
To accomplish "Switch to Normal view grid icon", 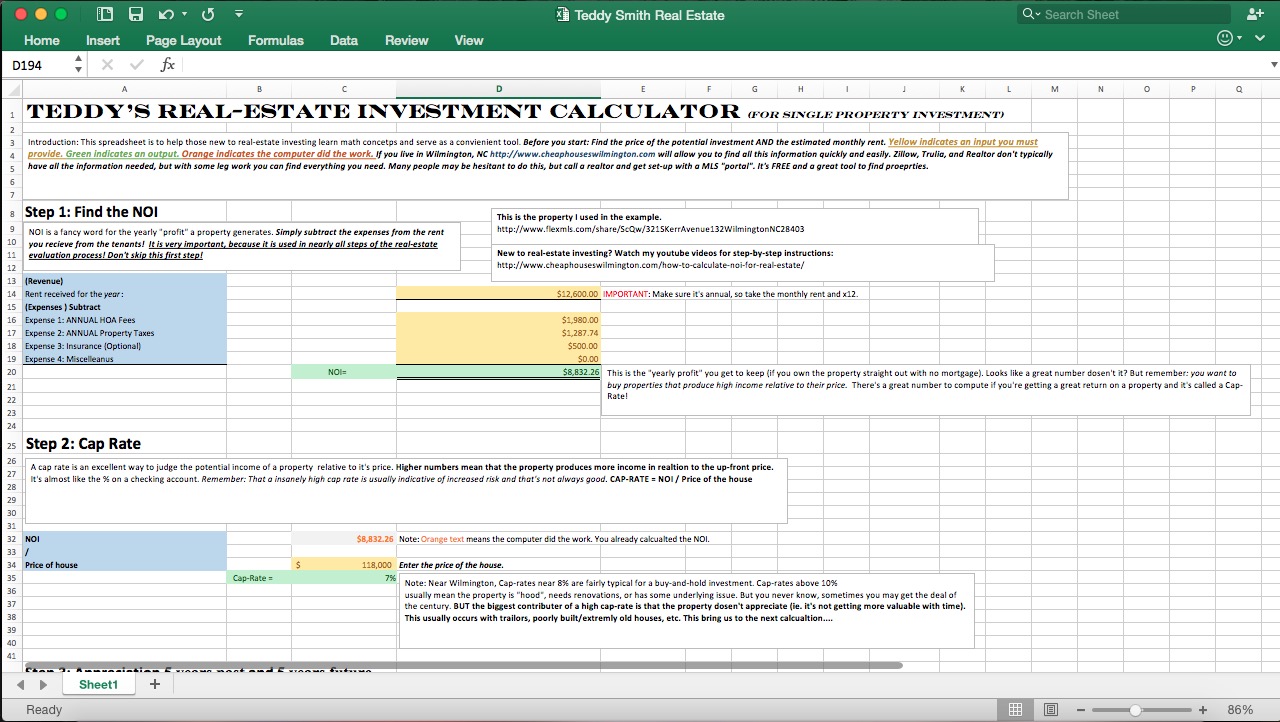I will pyautogui.click(x=1016, y=709).
